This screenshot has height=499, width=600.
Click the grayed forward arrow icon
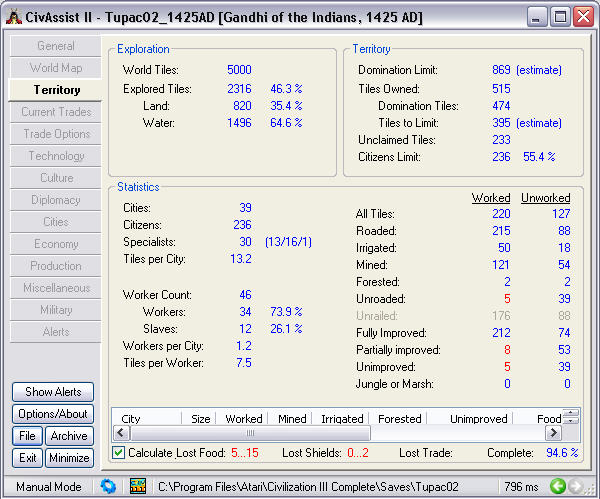click(575, 486)
